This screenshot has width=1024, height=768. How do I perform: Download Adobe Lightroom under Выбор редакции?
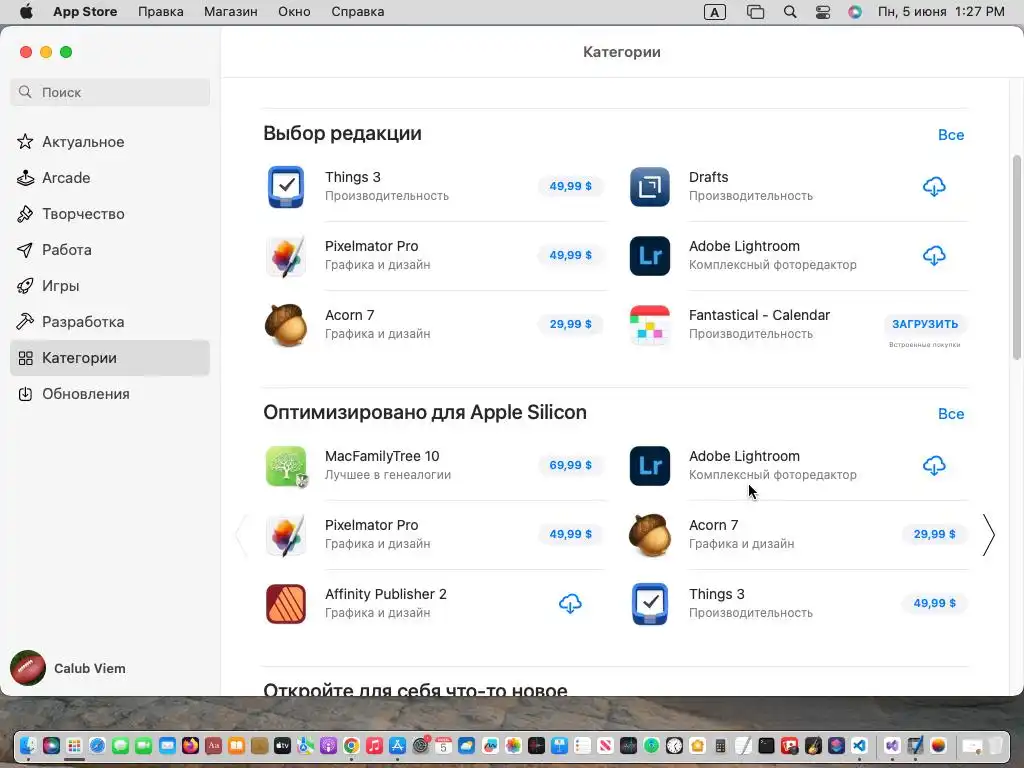pyautogui.click(x=934, y=256)
